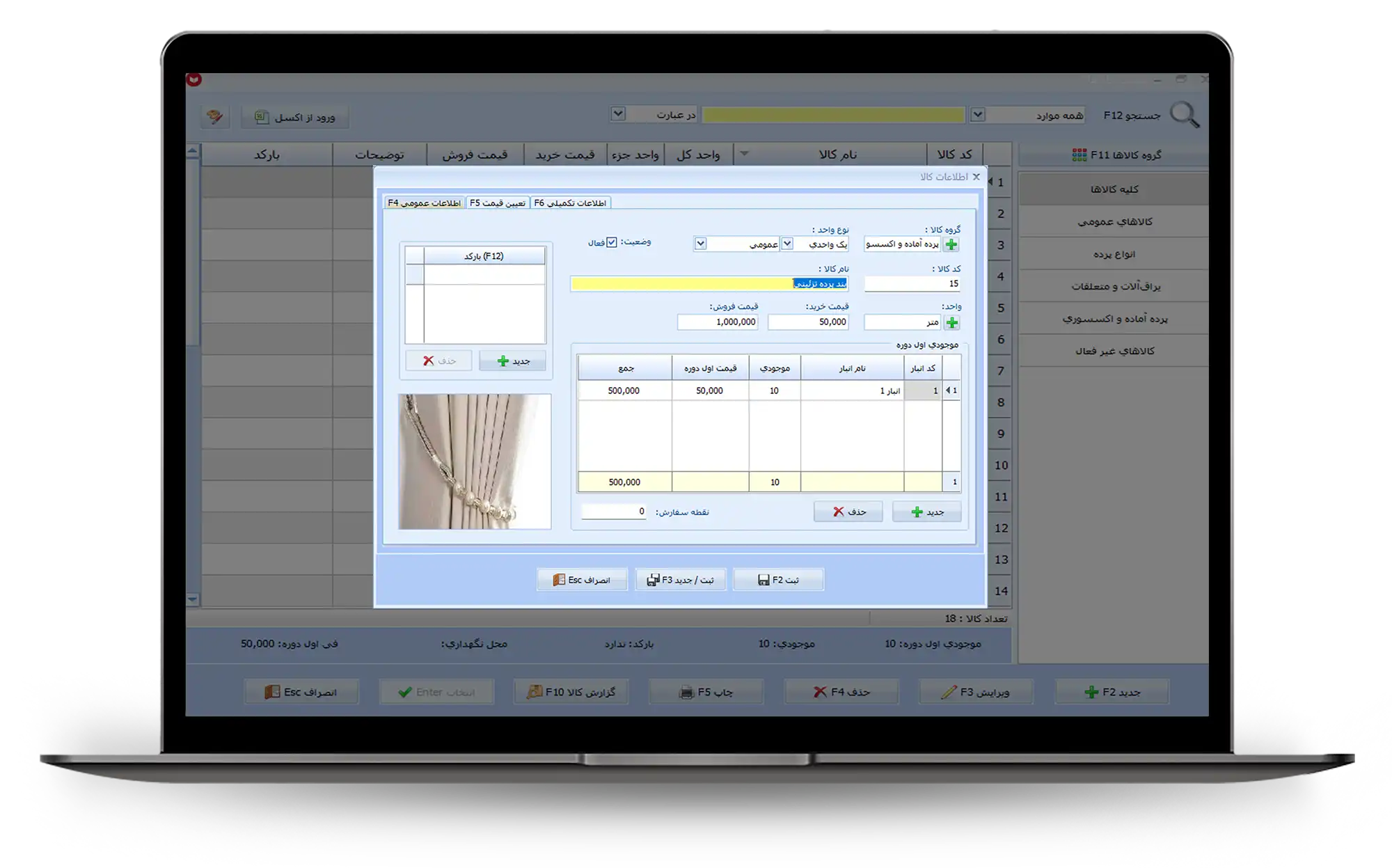Click the magnifier search icon
The width and height of the screenshot is (1392, 868).
(x=1185, y=115)
